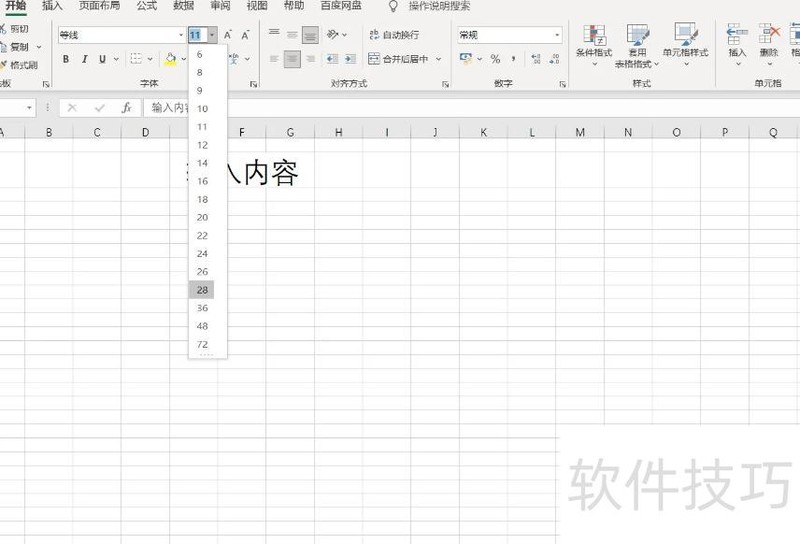Screen dimensions: 800x544
Task: Apply italic formatting with I button
Action: tap(84, 59)
